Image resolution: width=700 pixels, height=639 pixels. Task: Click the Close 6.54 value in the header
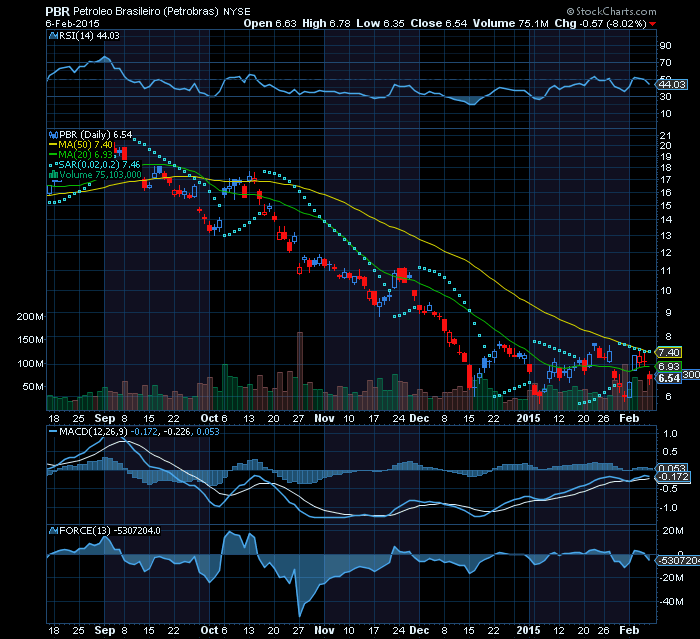tap(439, 23)
